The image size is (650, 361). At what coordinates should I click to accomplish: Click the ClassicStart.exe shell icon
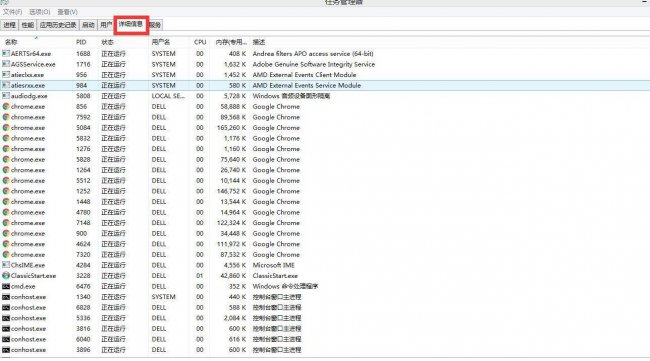point(6,276)
